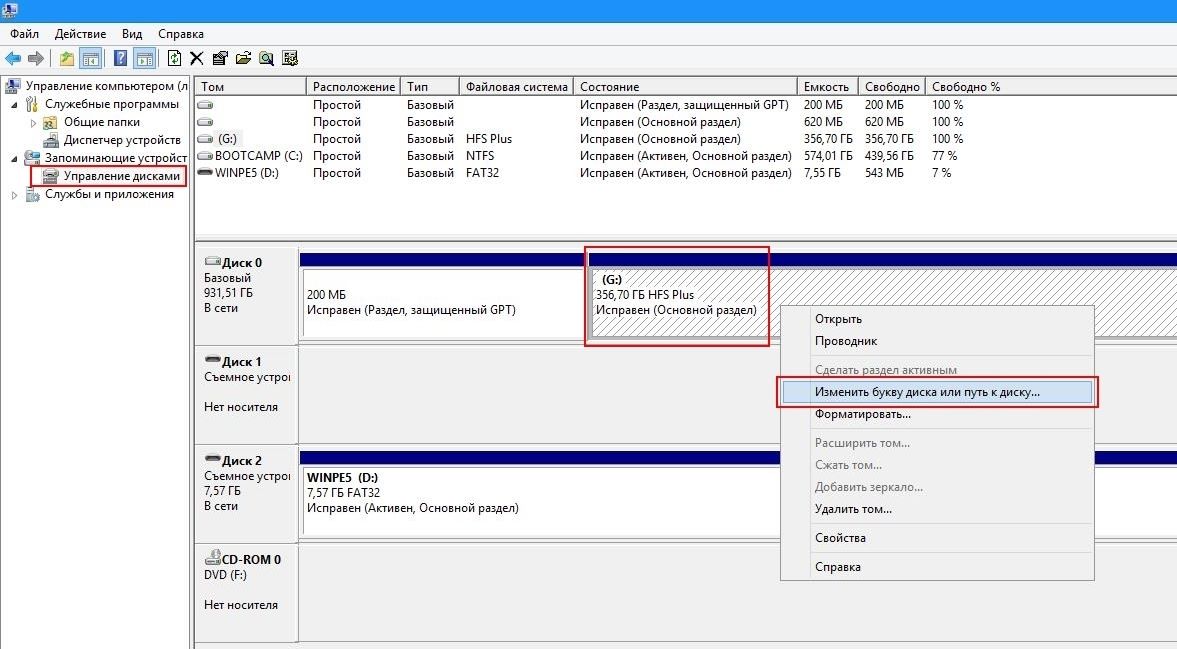Image resolution: width=1177 pixels, height=649 pixels.
Task: Click the CD-ROM 0 disc icon
Action: click(x=212, y=557)
